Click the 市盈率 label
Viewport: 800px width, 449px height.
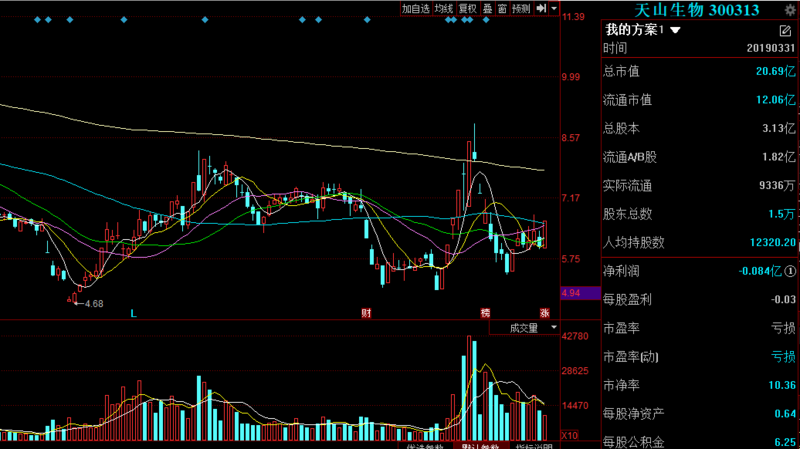point(621,328)
